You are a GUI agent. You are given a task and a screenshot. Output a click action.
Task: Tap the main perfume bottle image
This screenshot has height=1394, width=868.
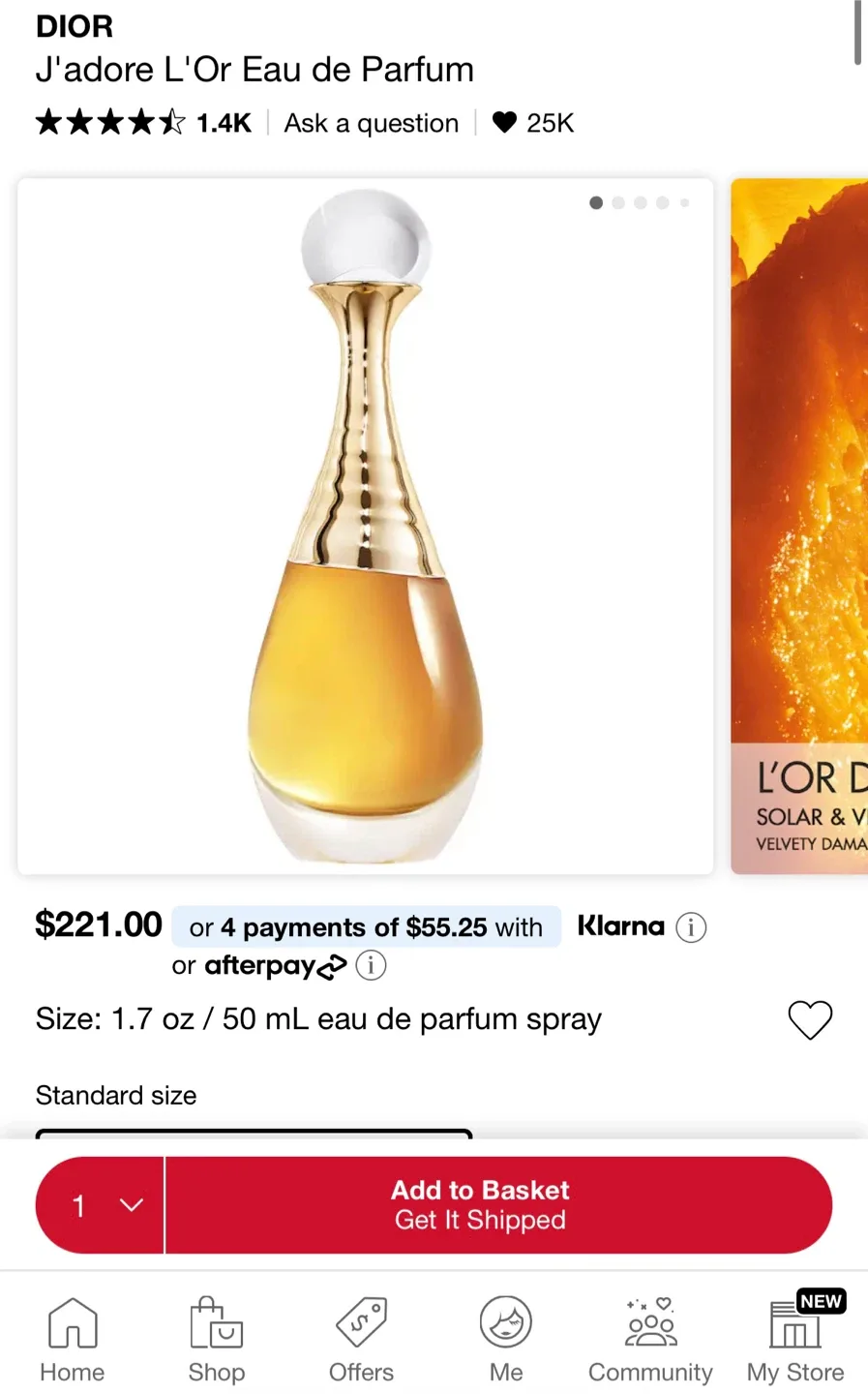point(366,528)
